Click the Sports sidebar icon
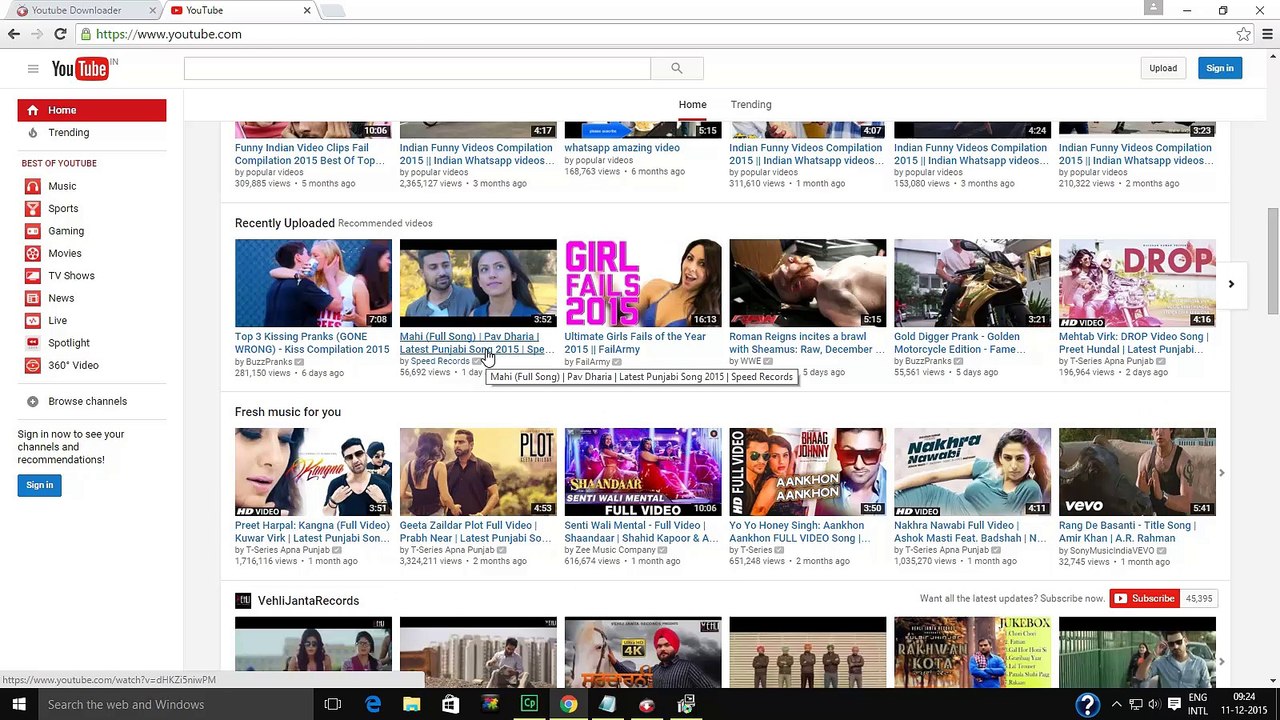 (x=33, y=208)
